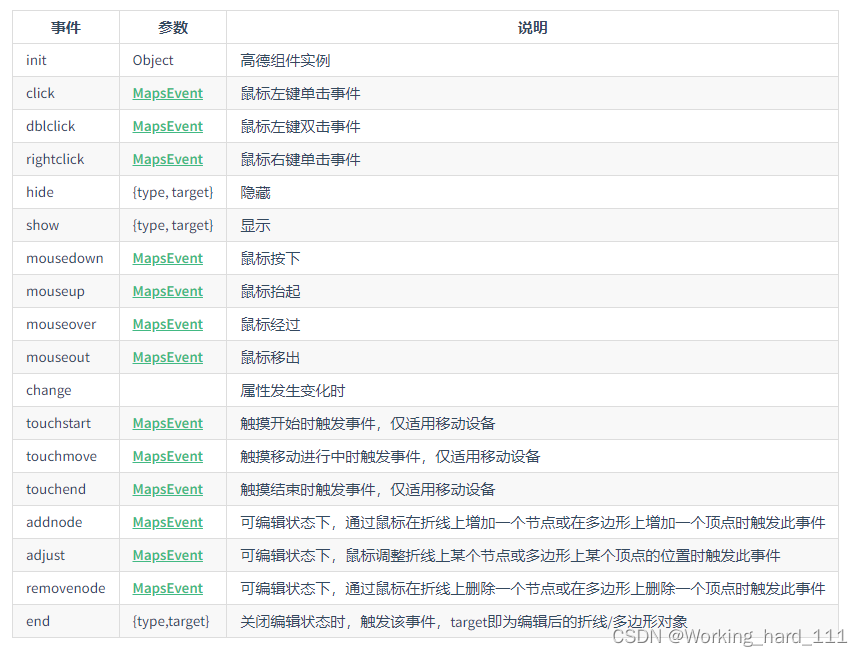Select the click event cell
Viewport: 863px width, 656px height.
tap(66, 94)
